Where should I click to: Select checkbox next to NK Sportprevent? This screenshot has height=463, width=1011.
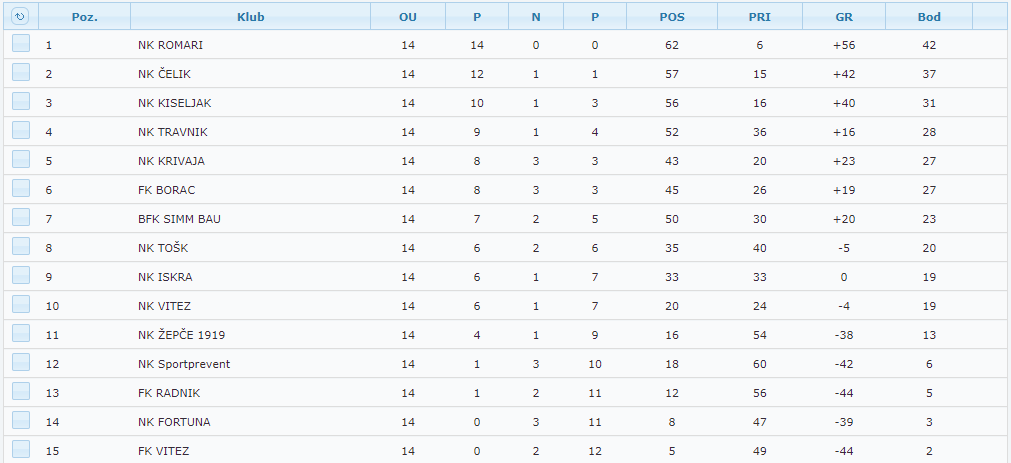(x=21, y=363)
